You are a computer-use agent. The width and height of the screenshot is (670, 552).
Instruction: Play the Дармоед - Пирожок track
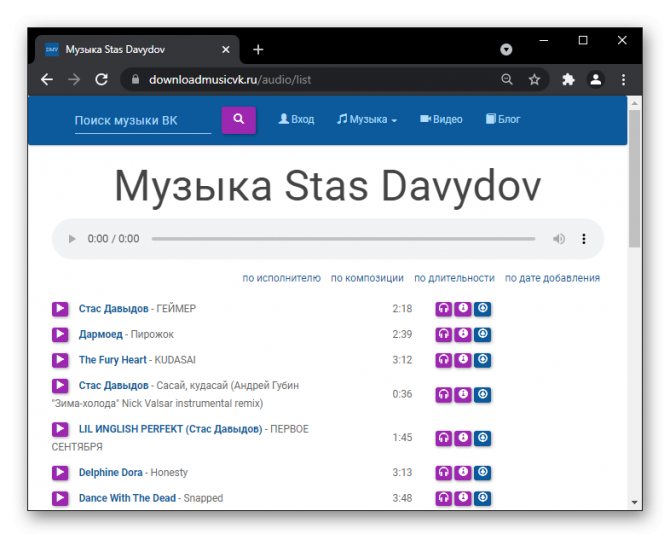tap(60, 334)
